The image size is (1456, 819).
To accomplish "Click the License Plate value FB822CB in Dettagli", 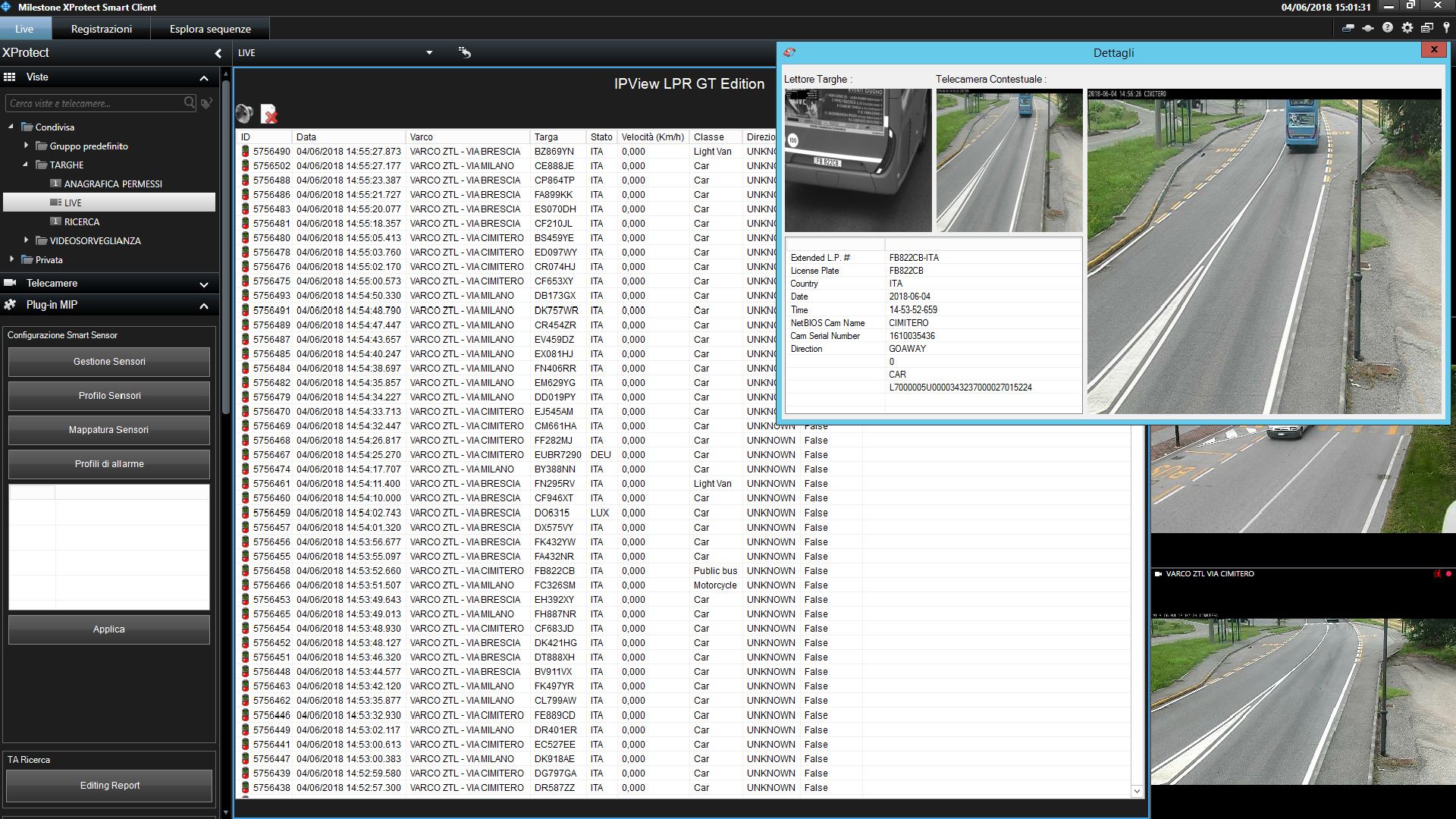I will tap(906, 271).
